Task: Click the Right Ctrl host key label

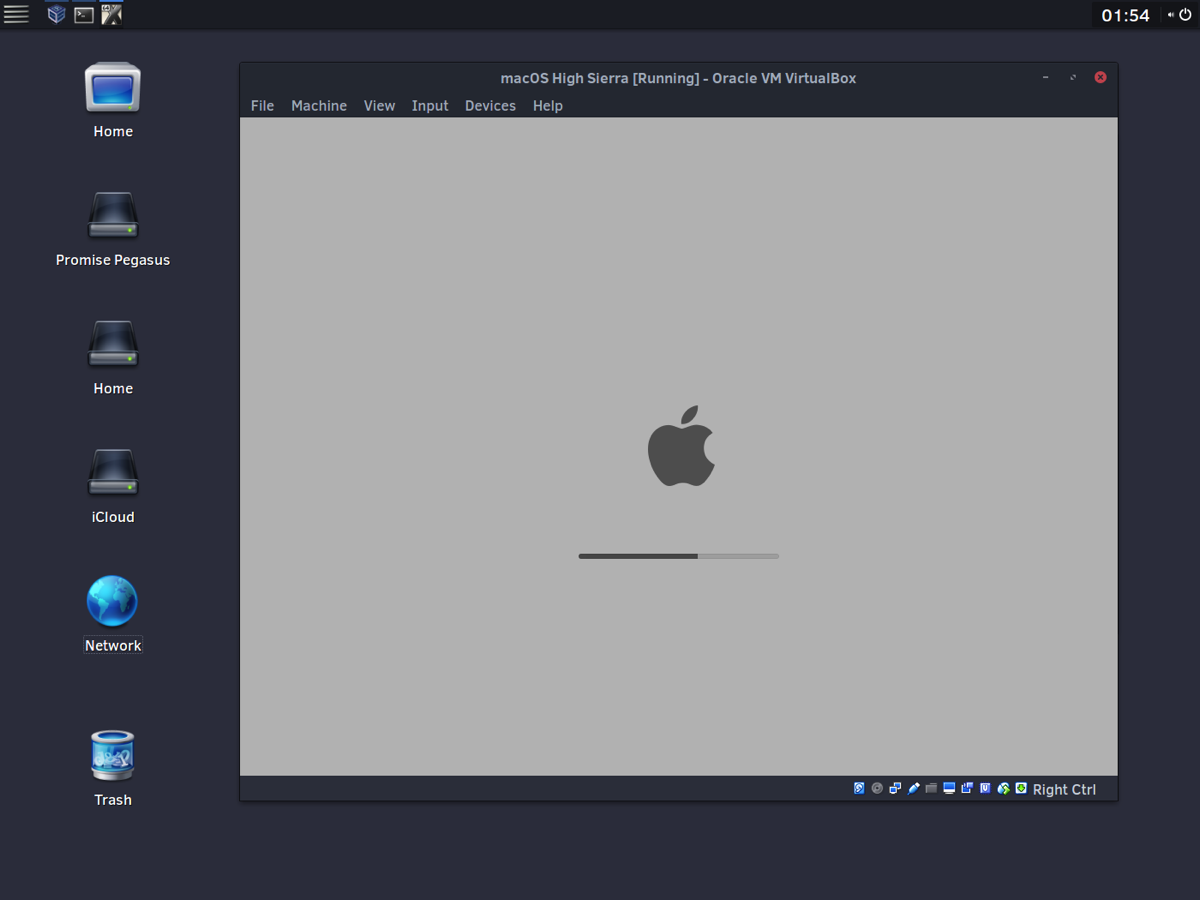Action: coord(1064,789)
